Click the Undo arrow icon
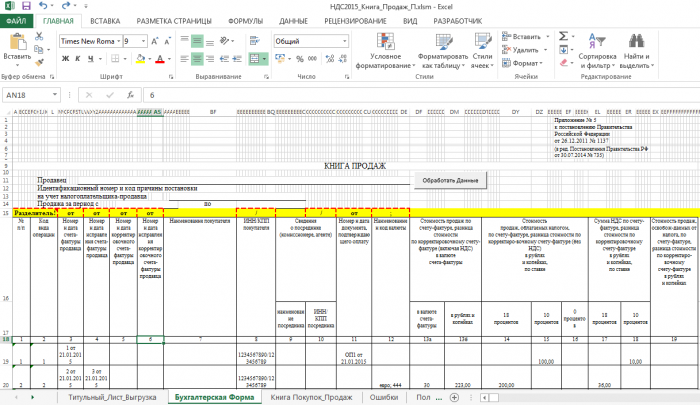Screen dimensions: 700x405 pyautogui.click(x=43, y=6)
